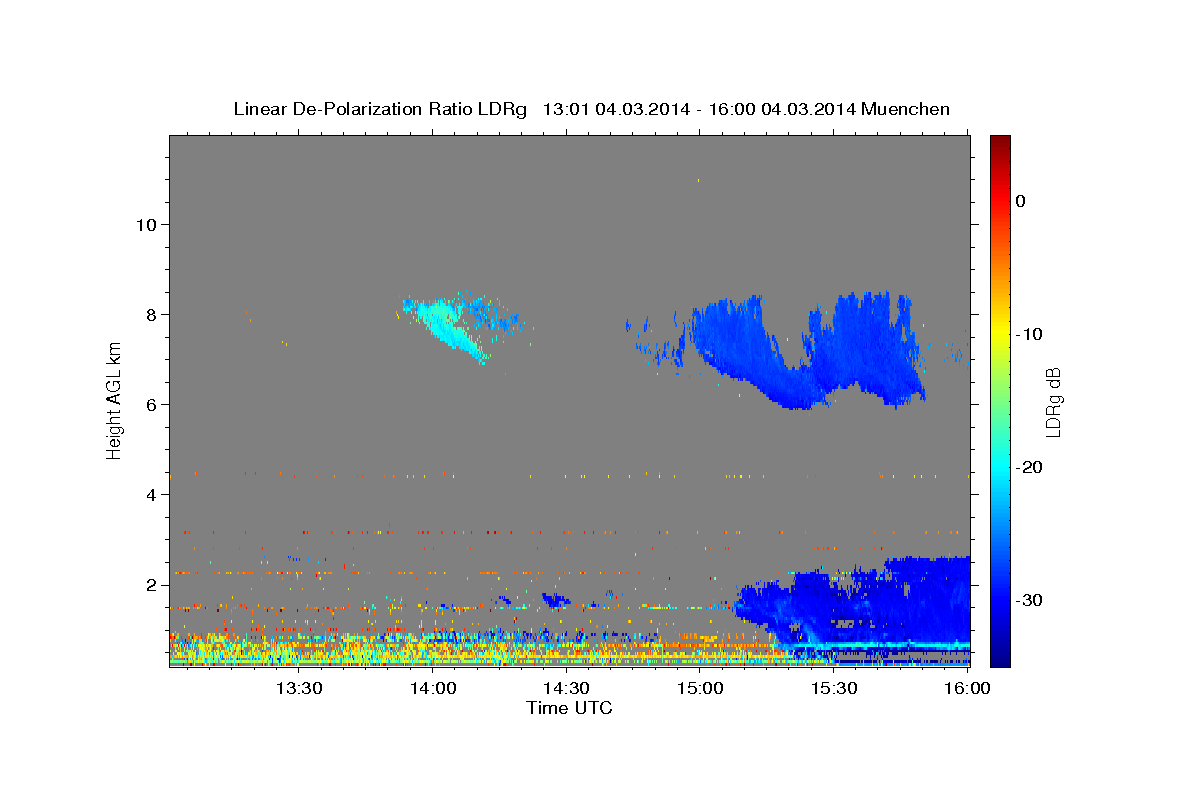Click the height tick label 2
Viewport: 1200px width, 800px height.
(150, 584)
